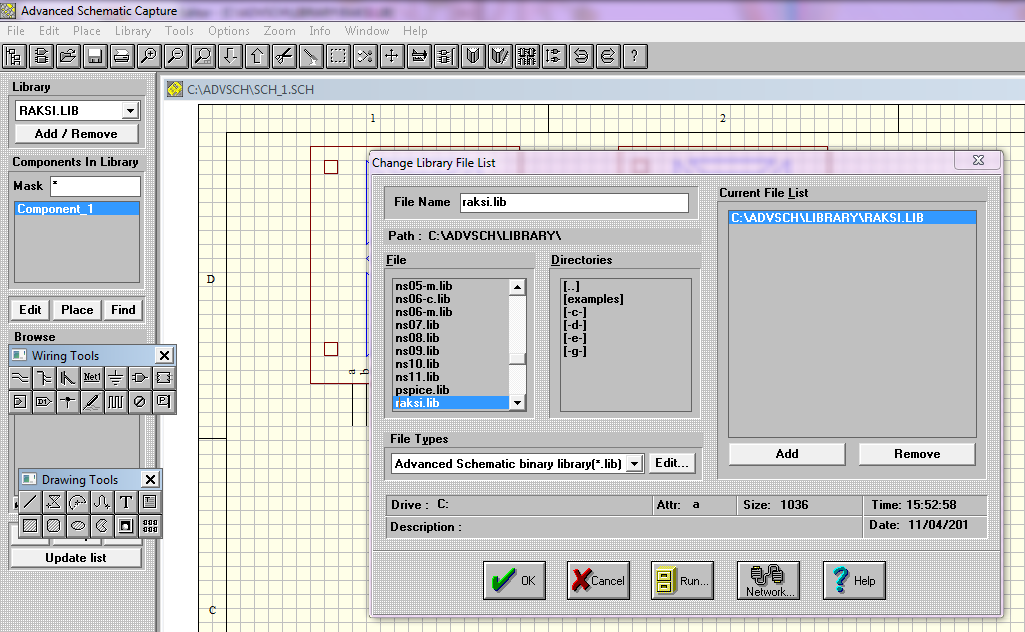This screenshot has width=1025, height=632.
Task: Click the Add / Remove library button
Action: [x=76, y=133]
